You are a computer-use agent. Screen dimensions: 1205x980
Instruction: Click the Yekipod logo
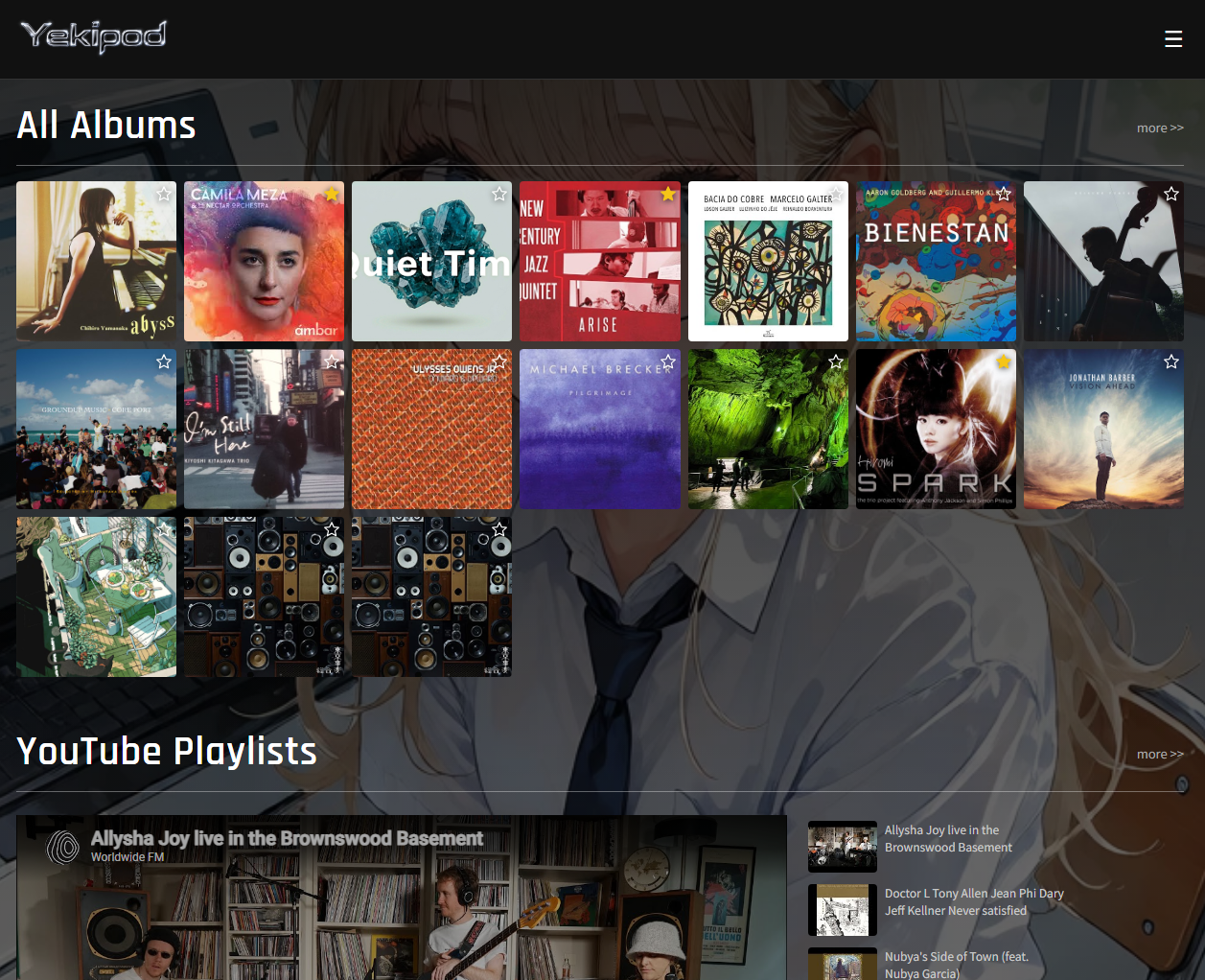point(93,36)
